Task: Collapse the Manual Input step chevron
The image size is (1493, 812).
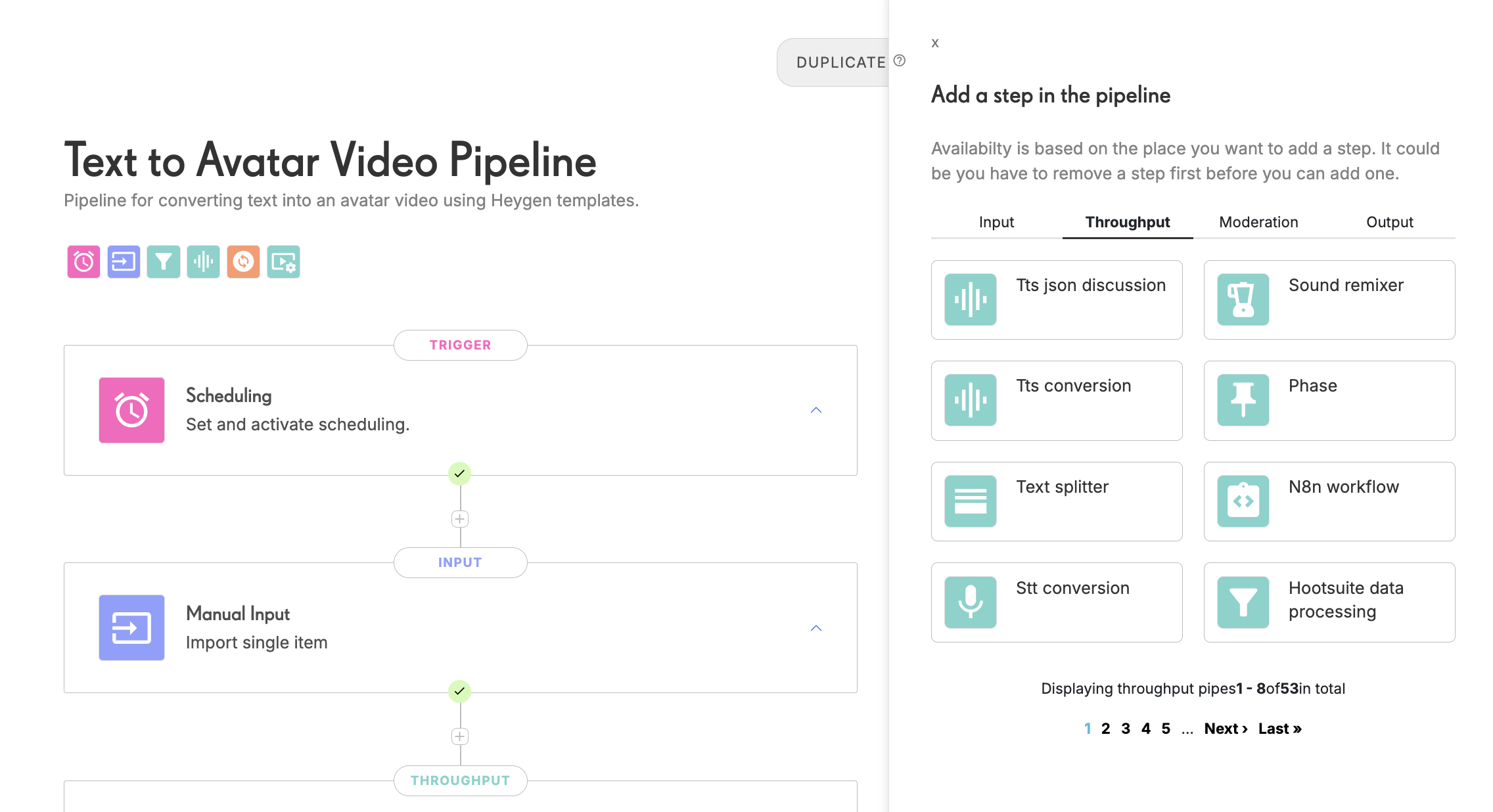Action: [x=816, y=628]
